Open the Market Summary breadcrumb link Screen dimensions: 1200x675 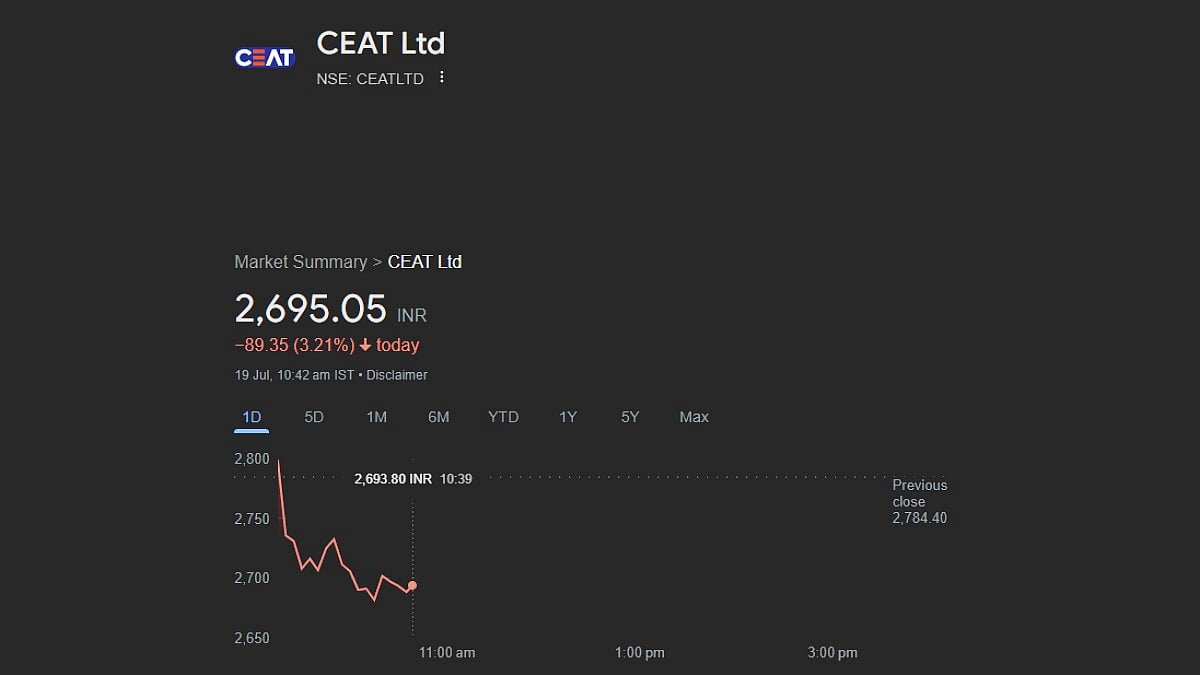(x=300, y=262)
